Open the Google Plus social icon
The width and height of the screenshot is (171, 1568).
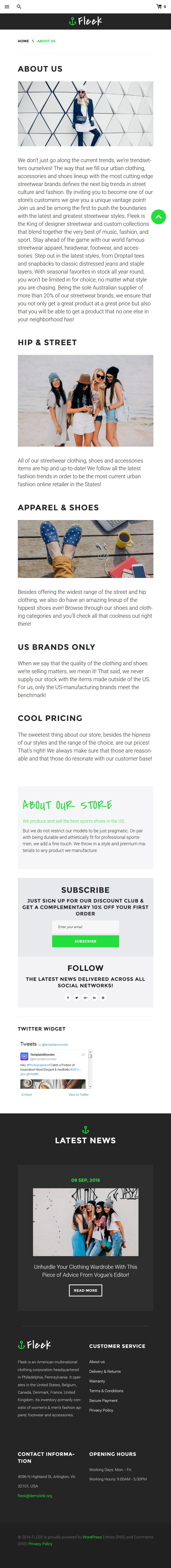pyautogui.click(x=85, y=998)
